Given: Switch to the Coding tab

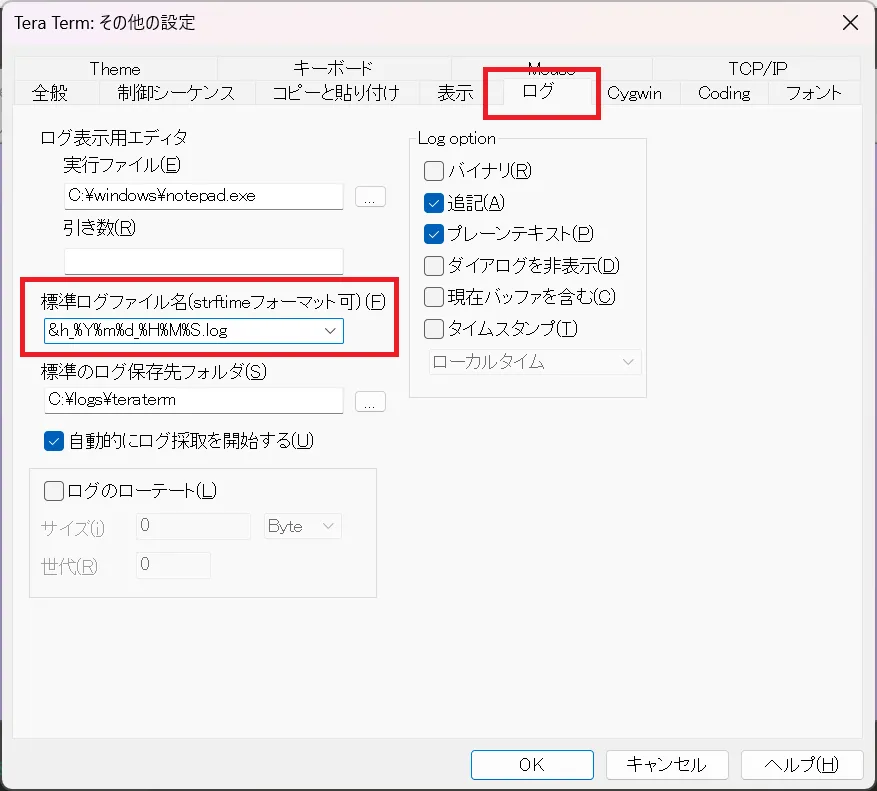Looking at the screenshot, I should coord(724,93).
